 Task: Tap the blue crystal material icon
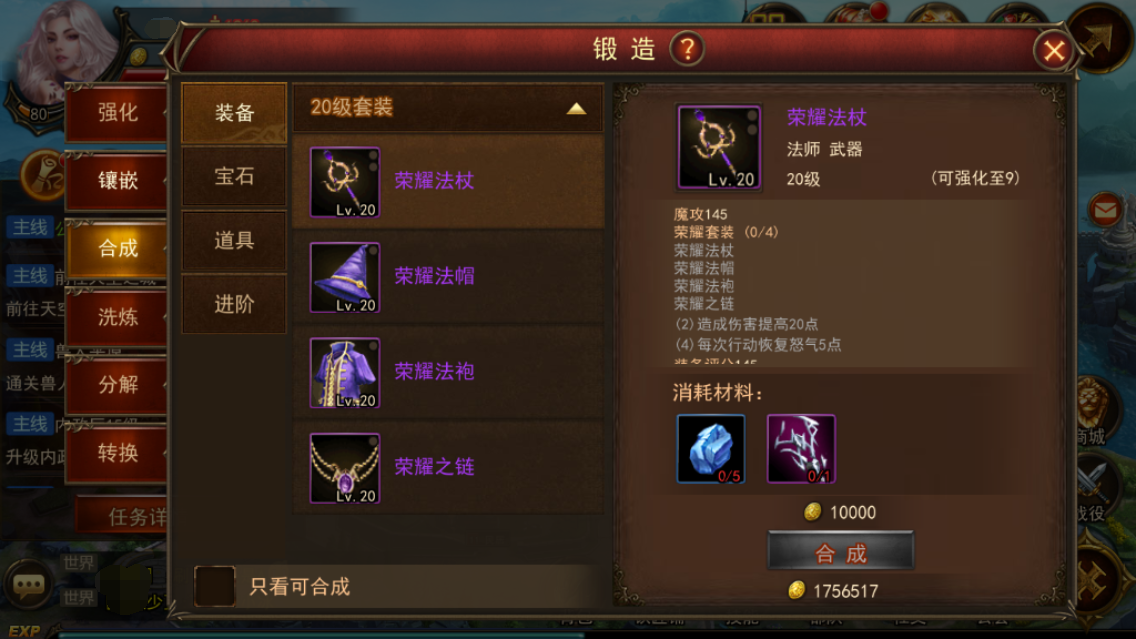(711, 448)
